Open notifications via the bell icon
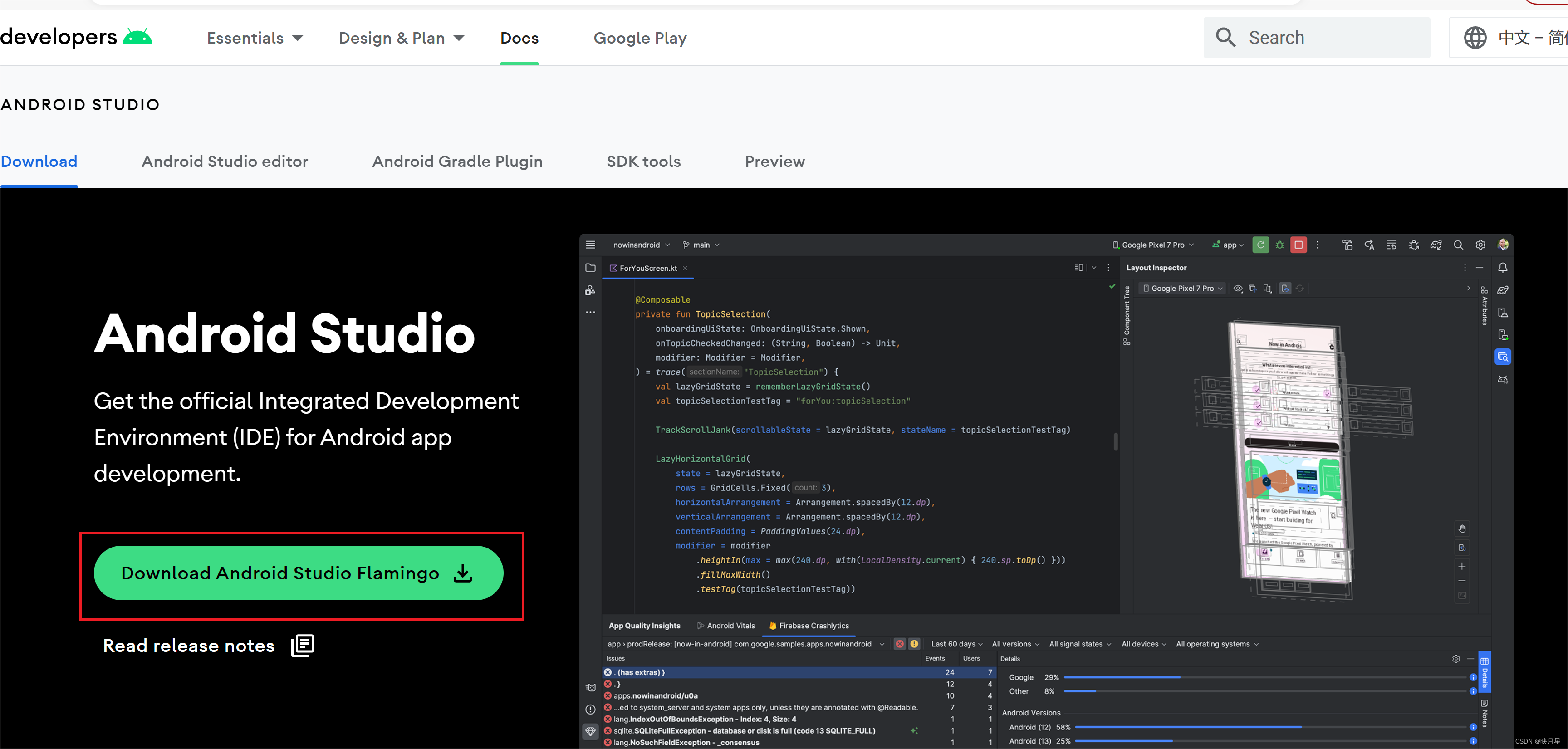The image size is (1568, 749). [x=1502, y=267]
